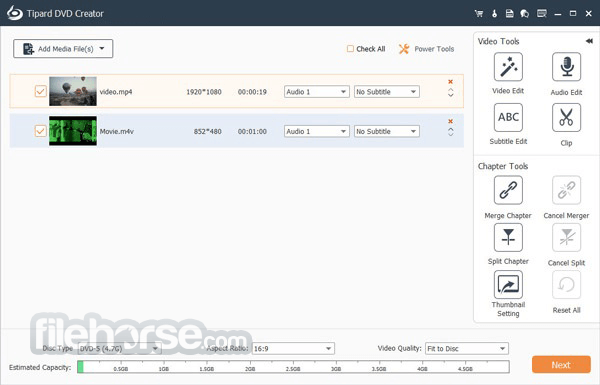
Task: Click the Estimated Capacity progress bar
Action: [x=293, y=367]
